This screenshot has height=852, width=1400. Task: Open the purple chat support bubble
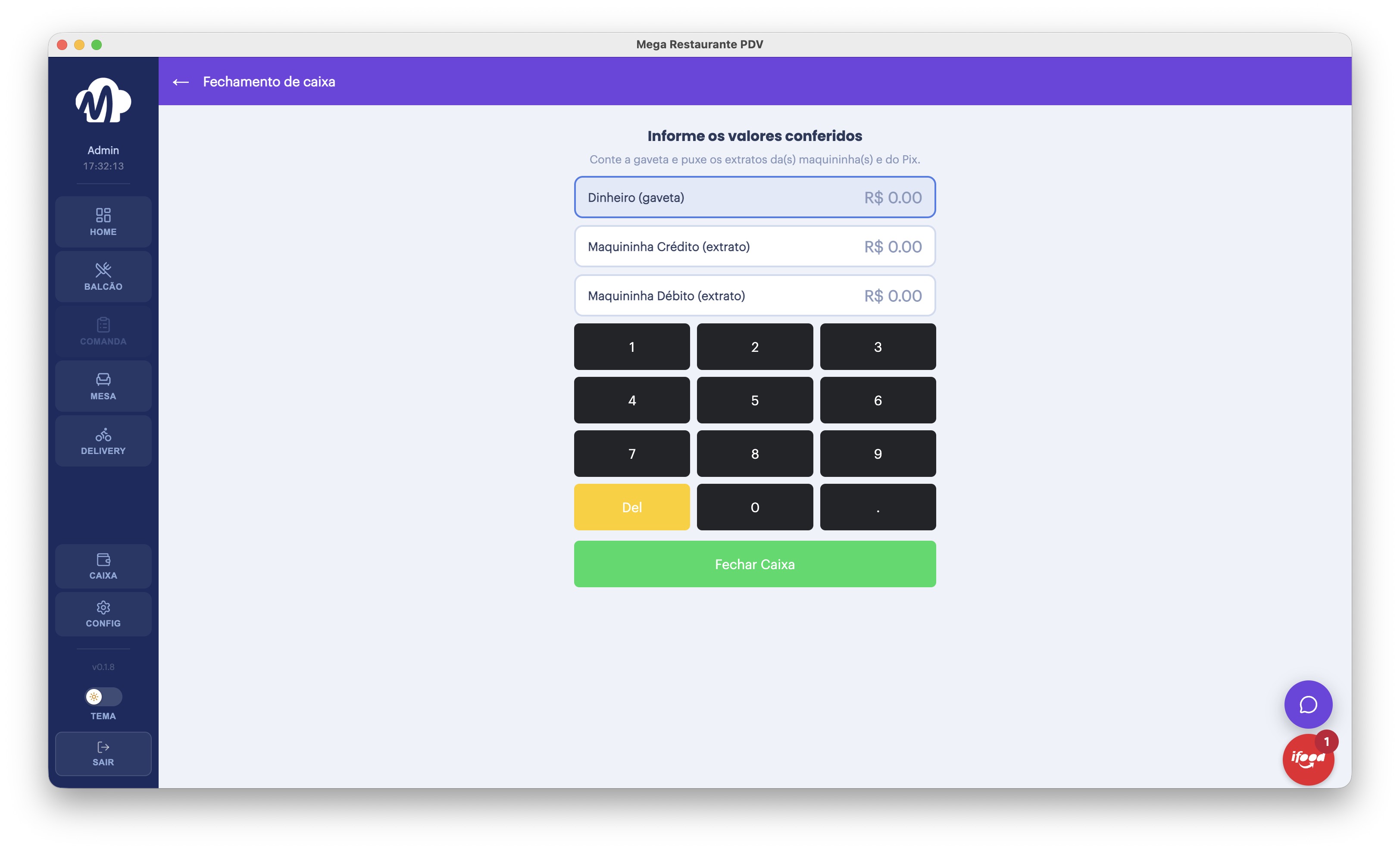point(1308,704)
